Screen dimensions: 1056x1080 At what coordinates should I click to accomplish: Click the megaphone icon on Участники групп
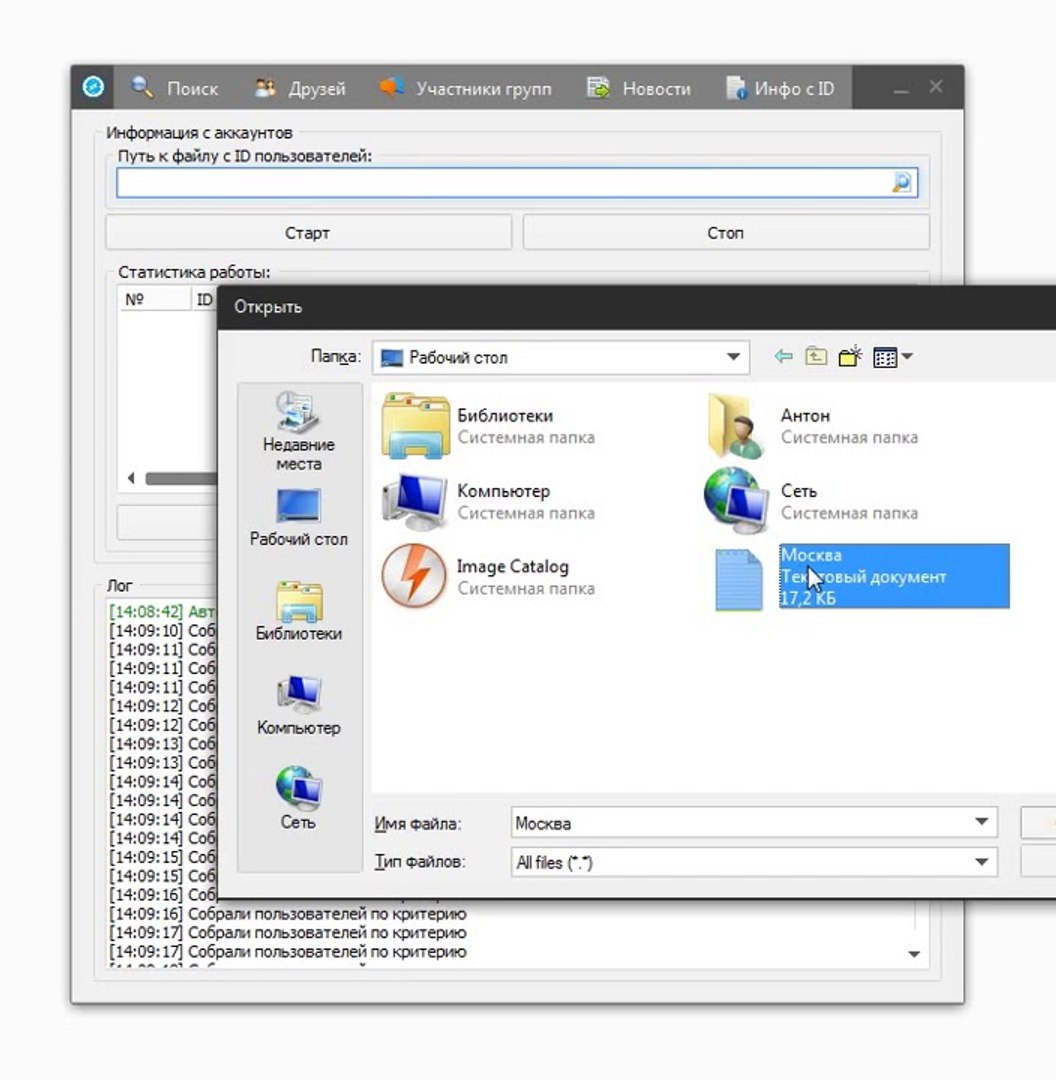(x=391, y=87)
